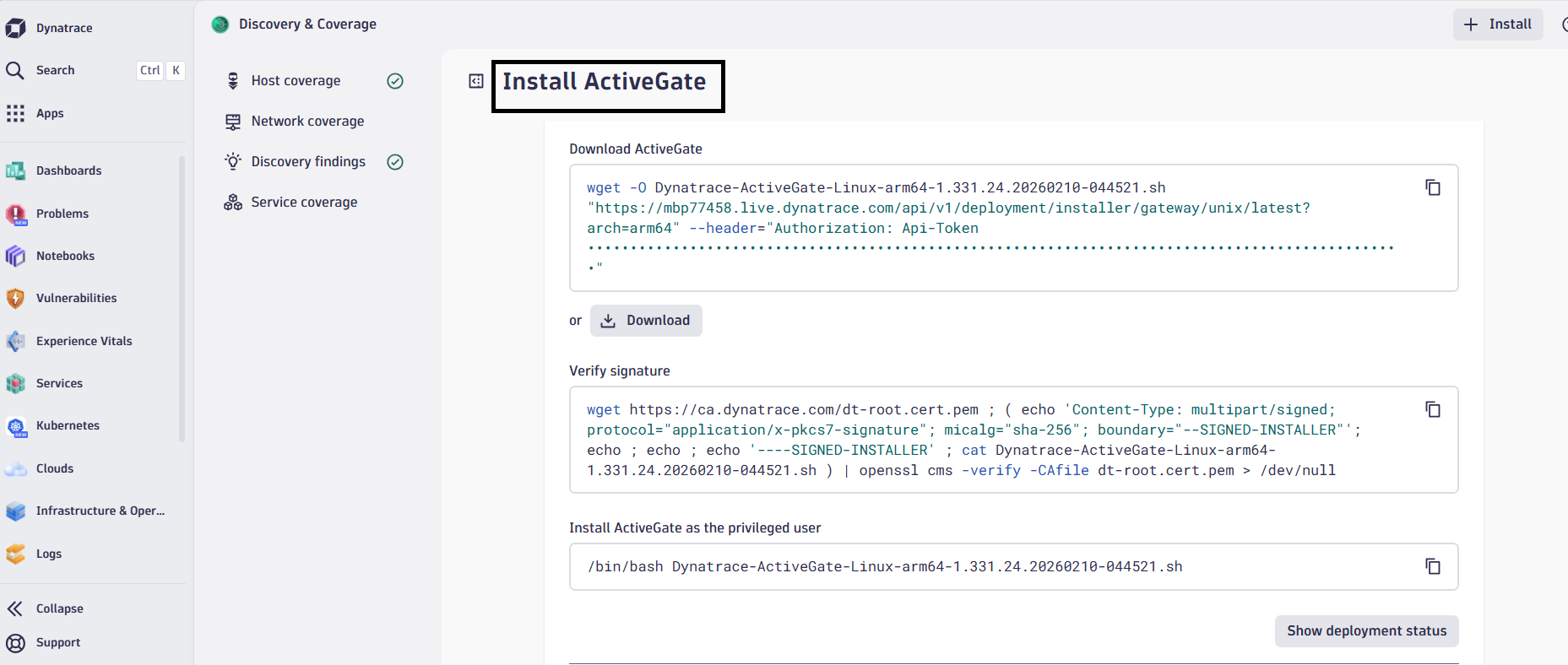
Task: Click the Discovery & Coverage app icon
Action: 220,24
